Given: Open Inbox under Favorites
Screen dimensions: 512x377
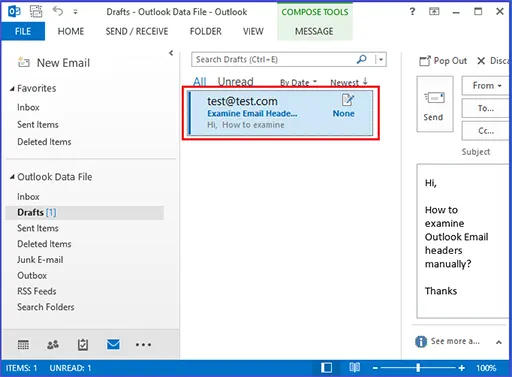Looking at the screenshot, I should (x=28, y=107).
